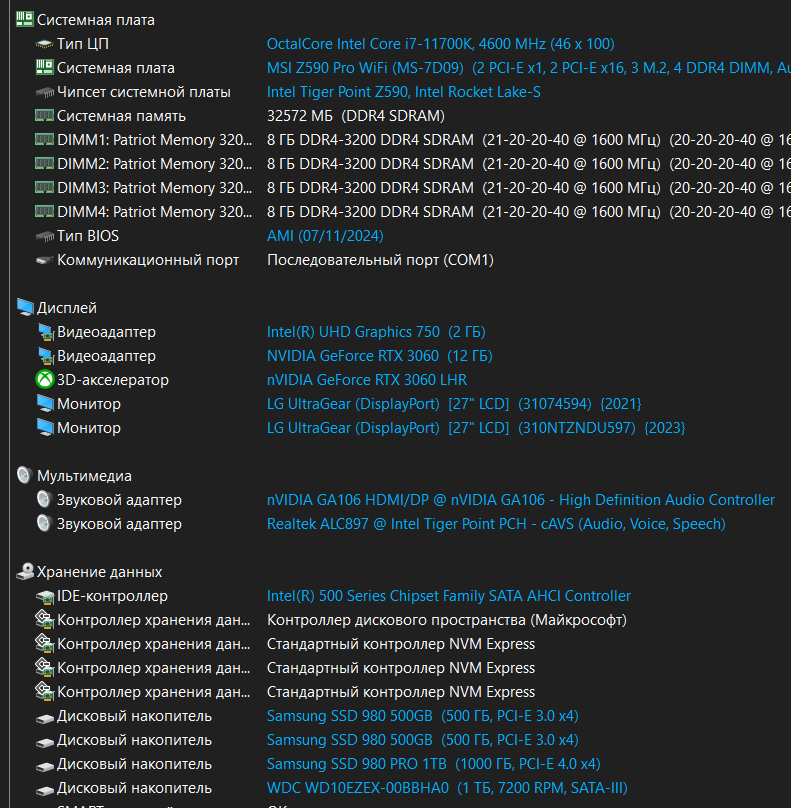
Task: Open the Intel Core i7-11700K link
Action: tap(440, 44)
